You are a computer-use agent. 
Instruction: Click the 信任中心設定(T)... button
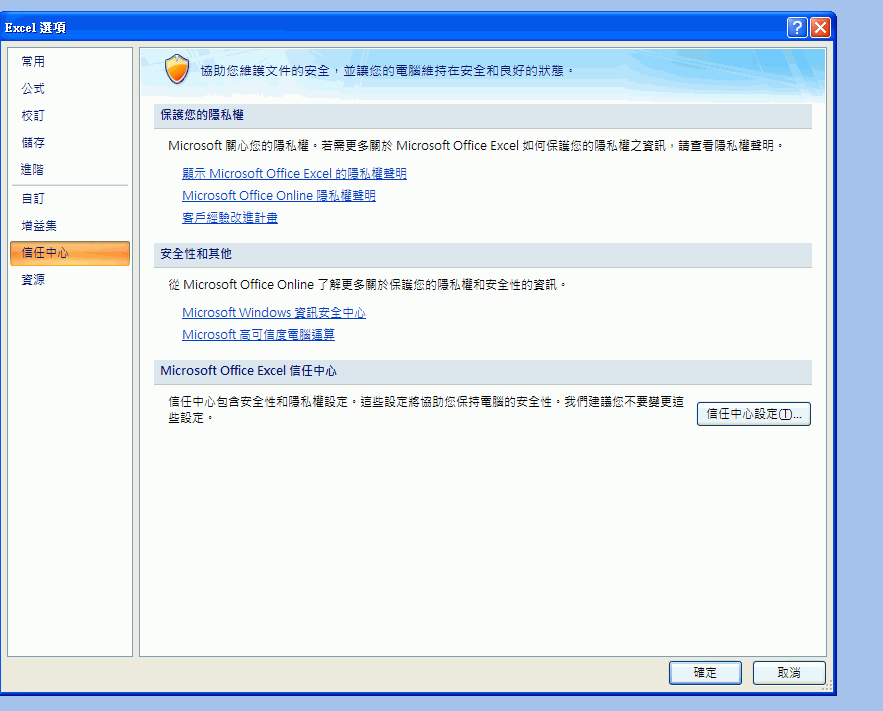[753, 414]
